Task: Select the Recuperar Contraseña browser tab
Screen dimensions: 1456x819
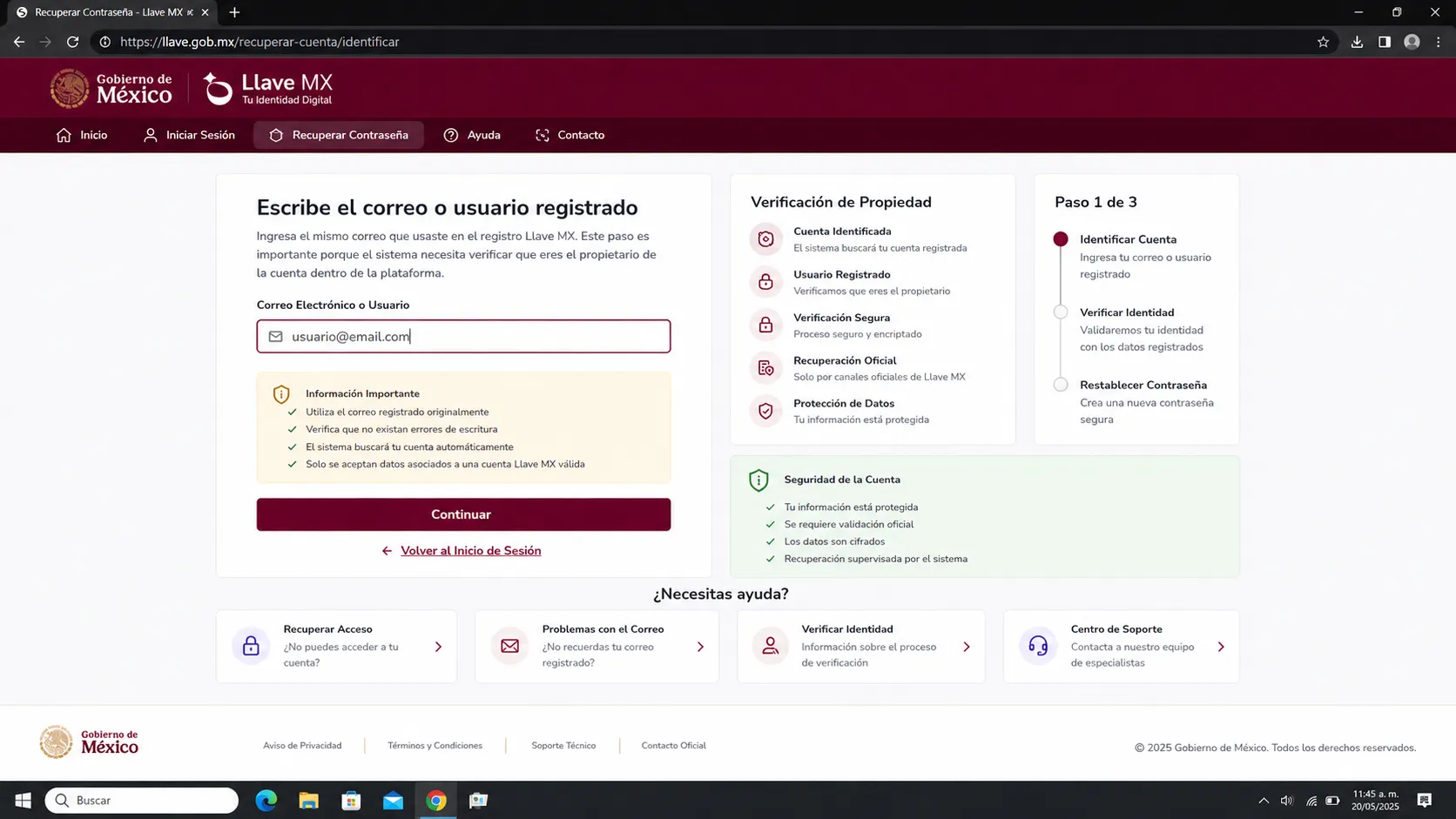Action: (111, 12)
